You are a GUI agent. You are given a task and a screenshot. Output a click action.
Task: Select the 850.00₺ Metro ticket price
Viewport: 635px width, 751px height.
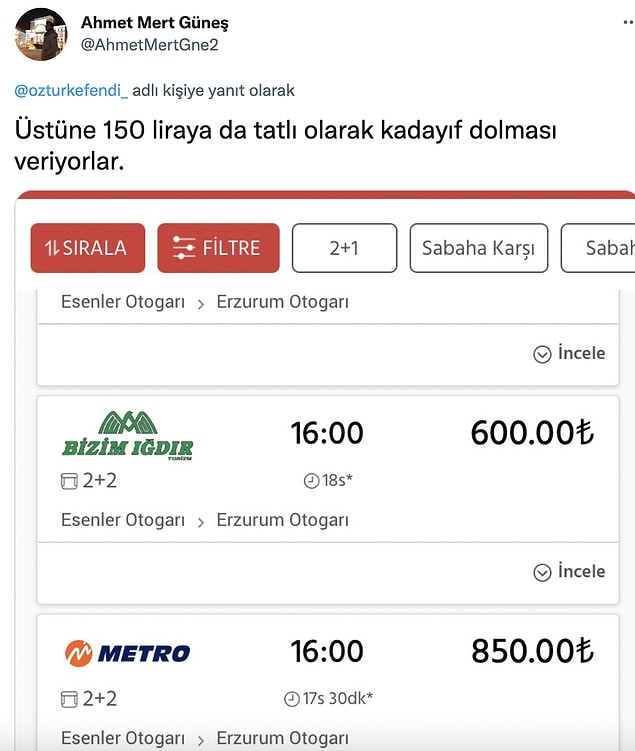(x=532, y=651)
